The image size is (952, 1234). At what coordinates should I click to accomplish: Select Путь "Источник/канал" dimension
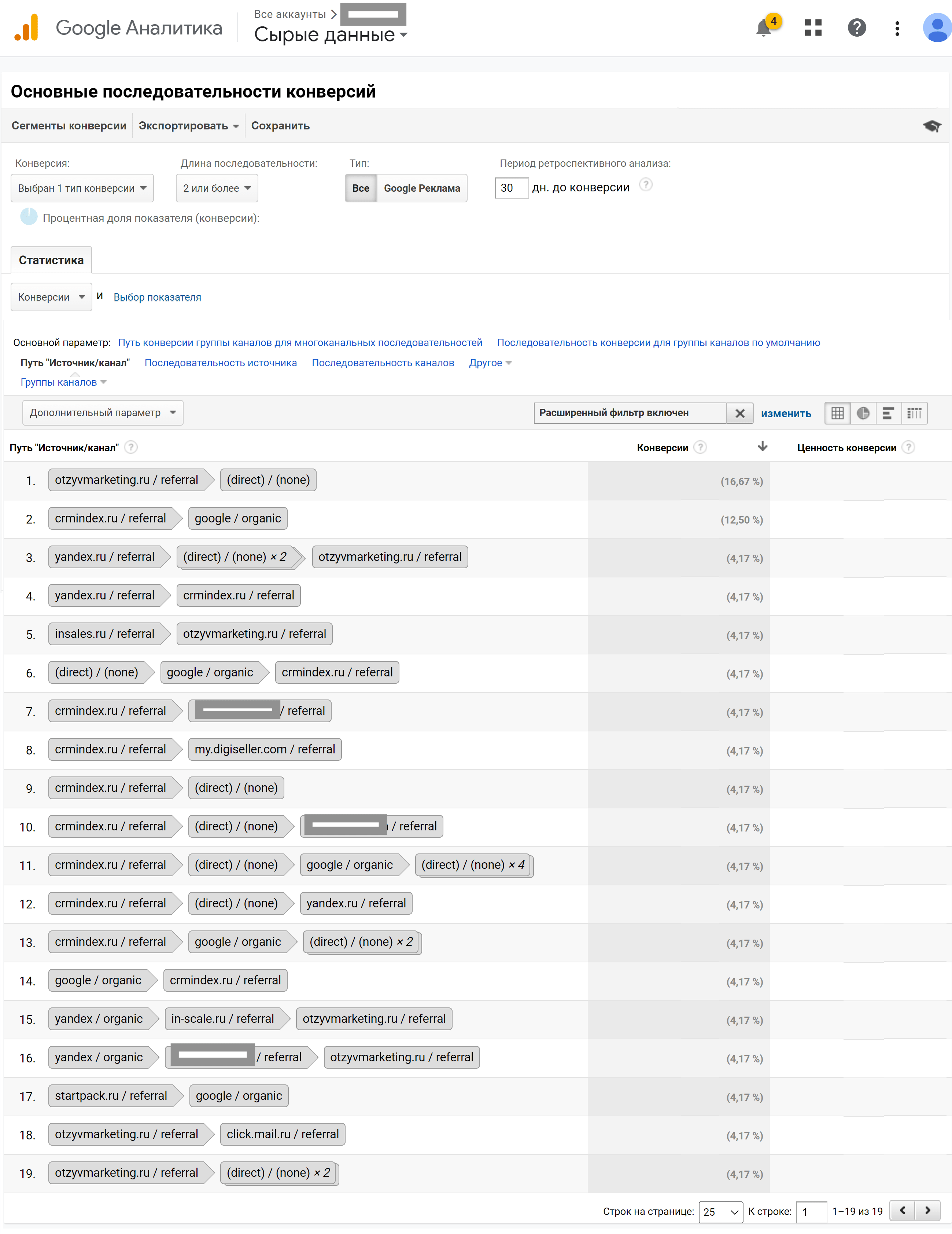click(75, 363)
